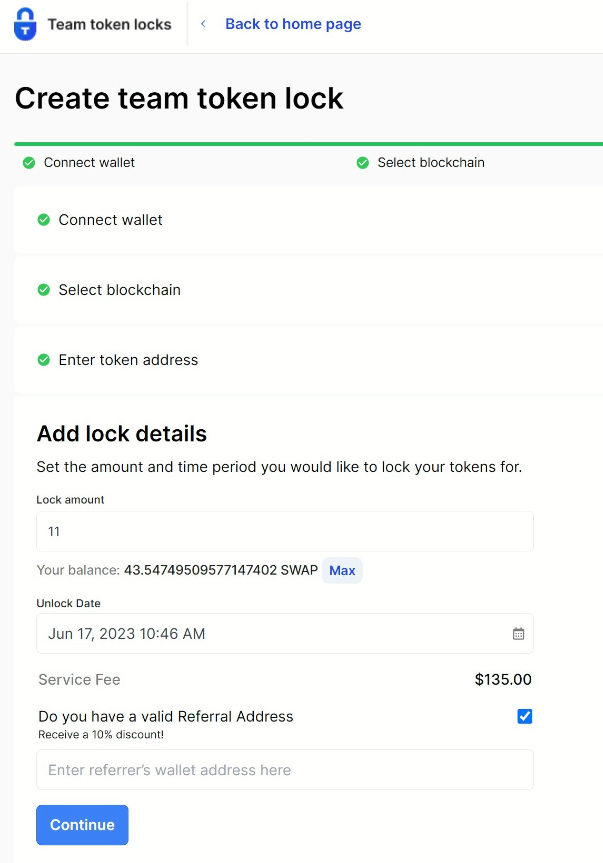603x863 pixels.
Task: Click the checkmark icon in Enter token address section
Action: coord(42,360)
